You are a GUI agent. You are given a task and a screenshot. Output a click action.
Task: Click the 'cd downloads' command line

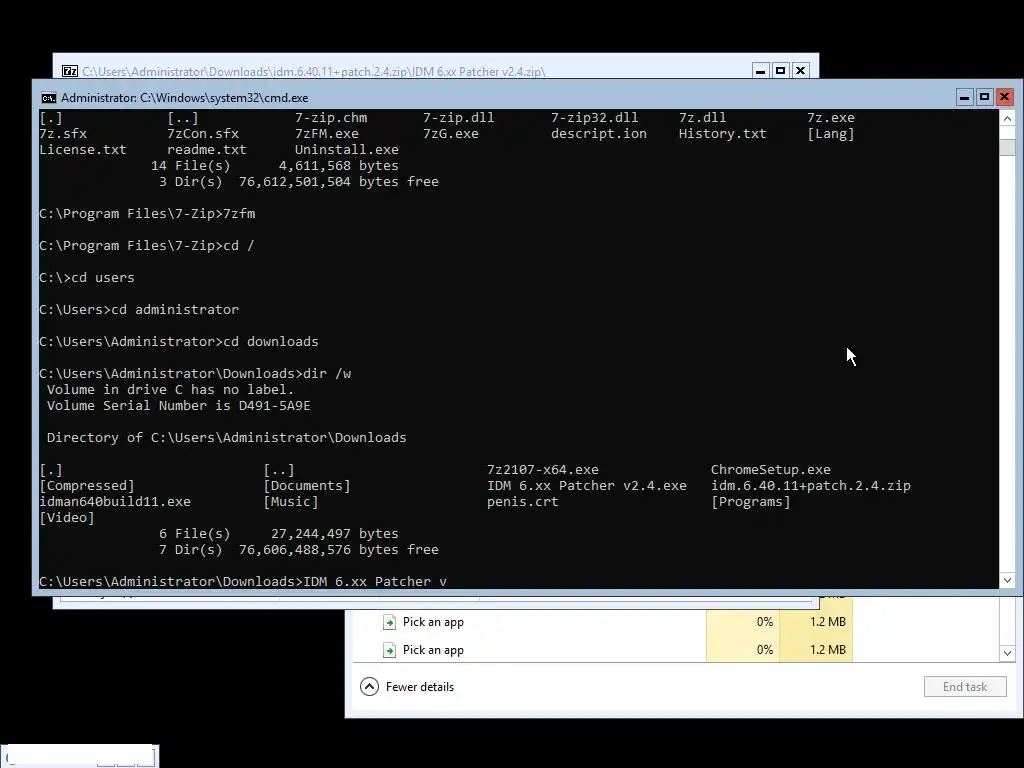tap(179, 342)
